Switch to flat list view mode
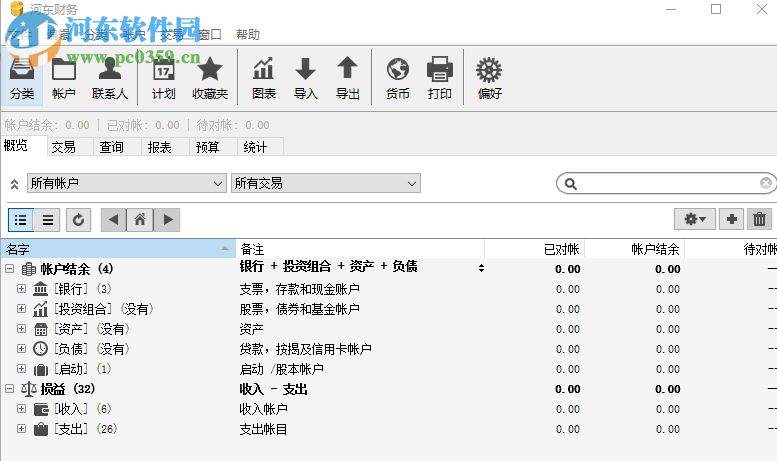This screenshot has width=777, height=461. click(48, 220)
